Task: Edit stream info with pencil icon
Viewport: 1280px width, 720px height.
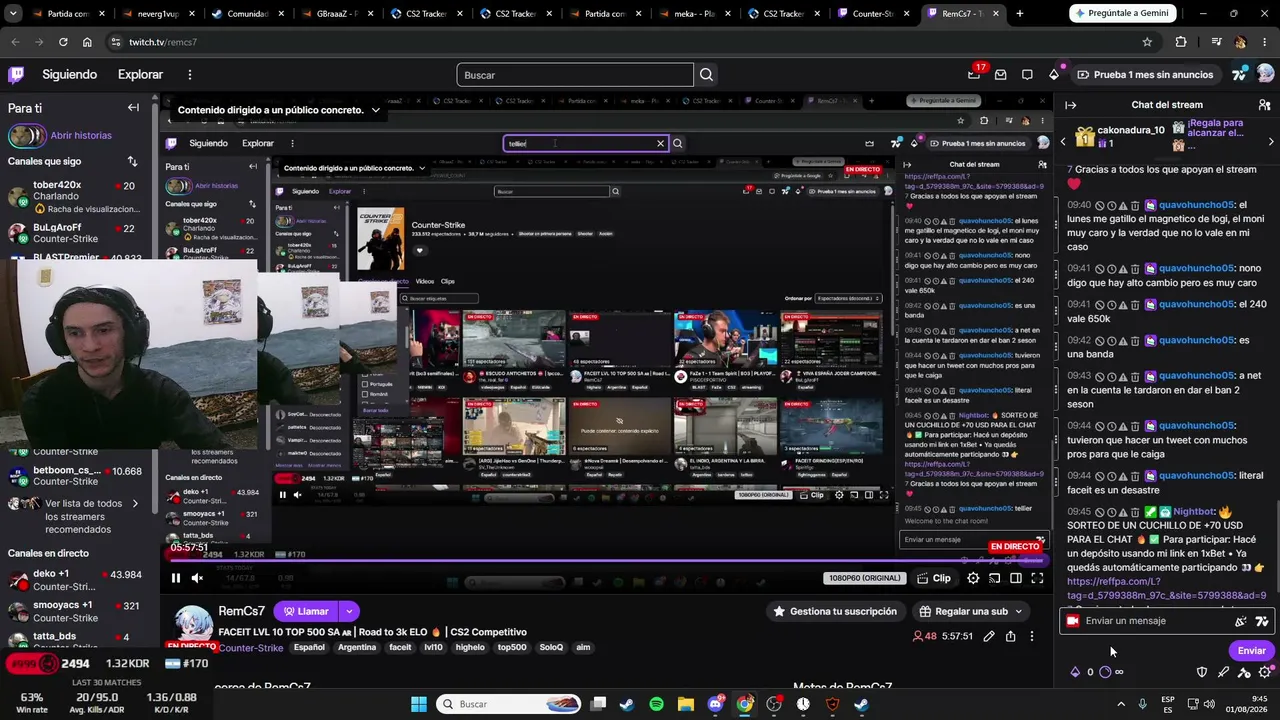Action: tap(989, 636)
